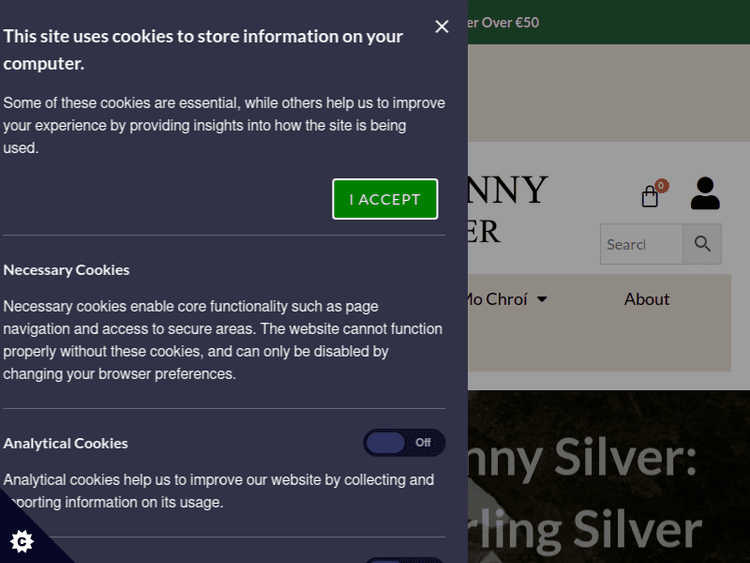Image resolution: width=750 pixels, height=563 pixels.
Task: Open the cookie control gear icon
Action: click(22, 541)
